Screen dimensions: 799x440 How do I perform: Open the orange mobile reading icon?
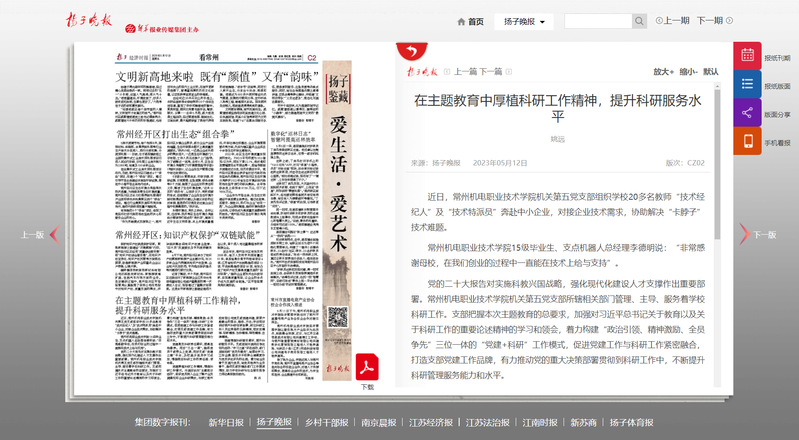(x=747, y=142)
